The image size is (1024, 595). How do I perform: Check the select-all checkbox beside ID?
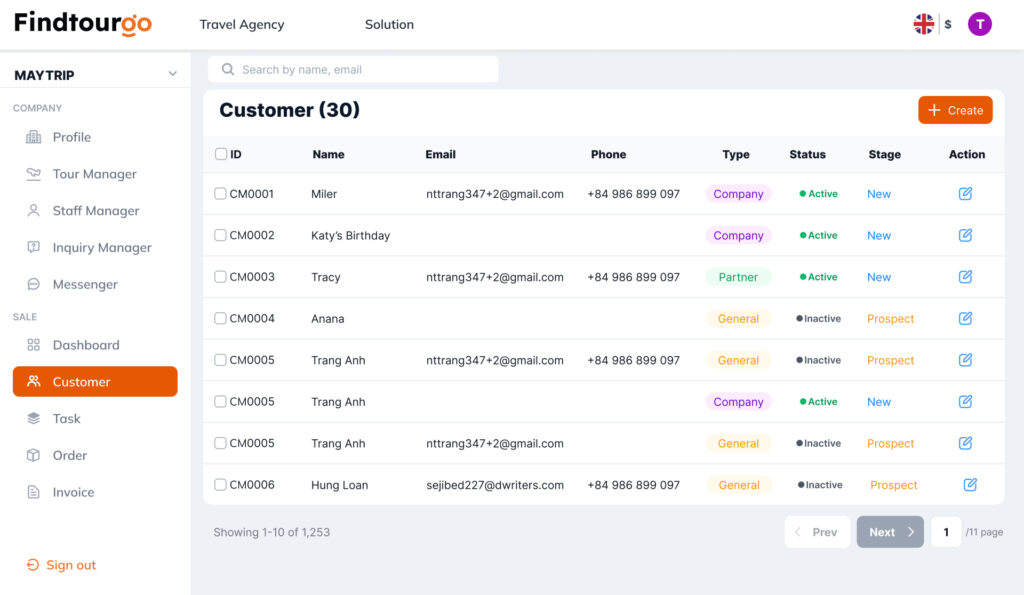tap(221, 154)
